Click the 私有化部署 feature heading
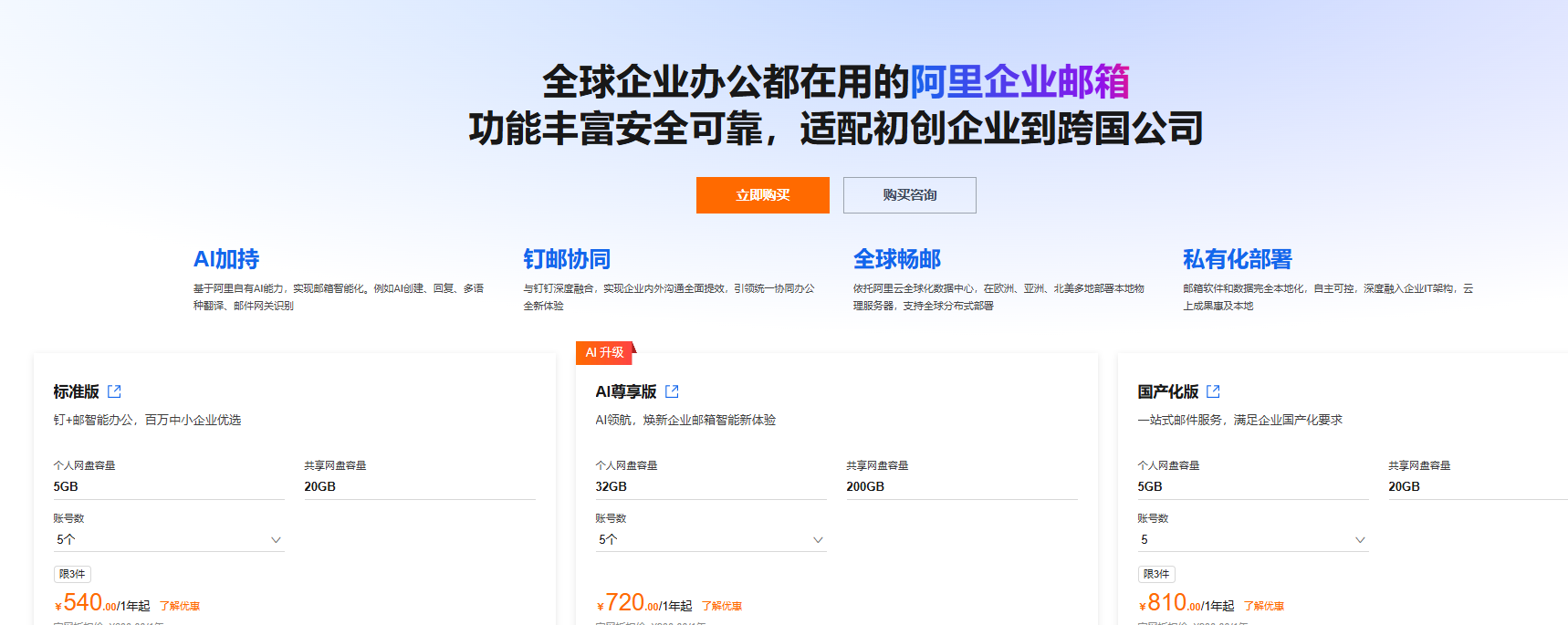Image resolution: width=1568 pixels, height=625 pixels. pos(1238,259)
